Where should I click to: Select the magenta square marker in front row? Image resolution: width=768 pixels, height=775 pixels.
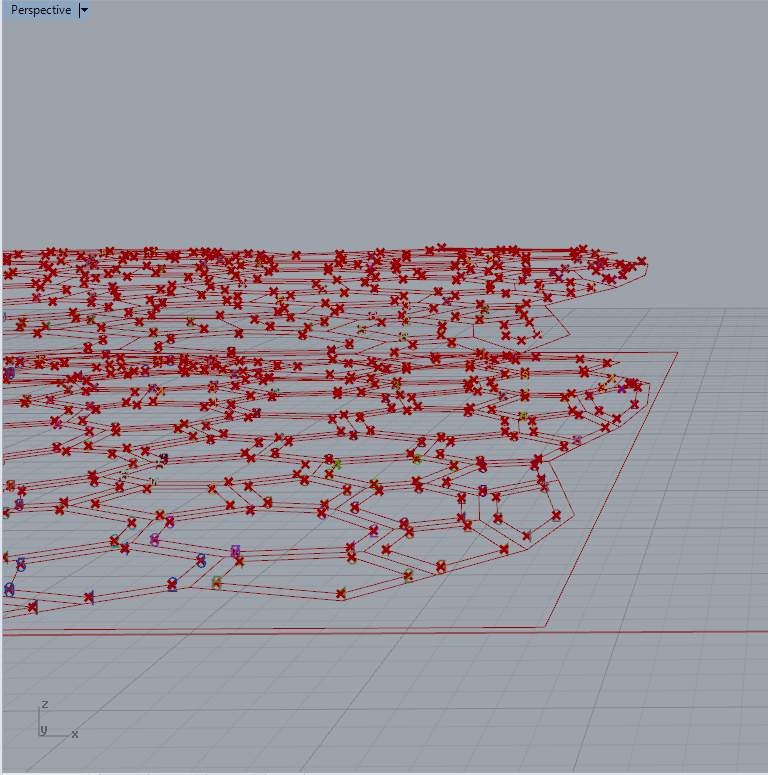click(x=235, y=550)
